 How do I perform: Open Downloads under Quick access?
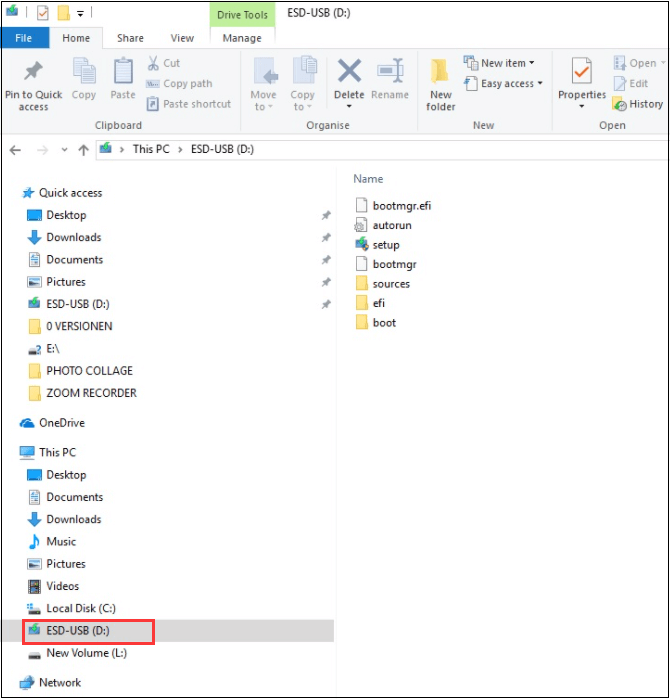(x=65, y=238)
